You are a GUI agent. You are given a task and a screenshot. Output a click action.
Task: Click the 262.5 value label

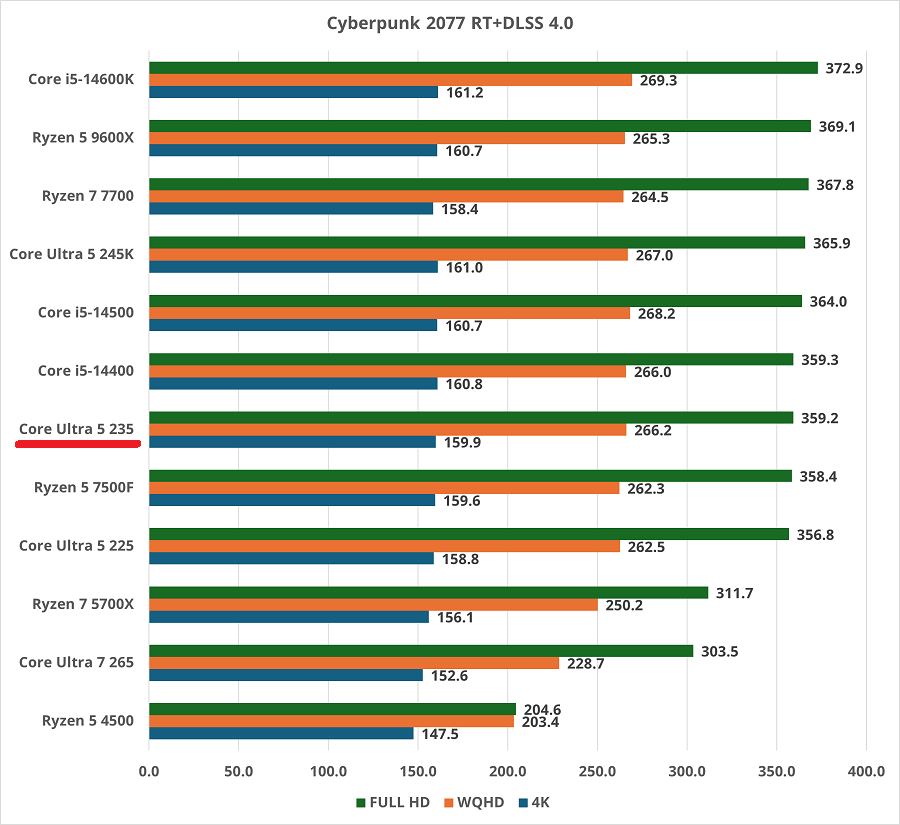(646, 547)
